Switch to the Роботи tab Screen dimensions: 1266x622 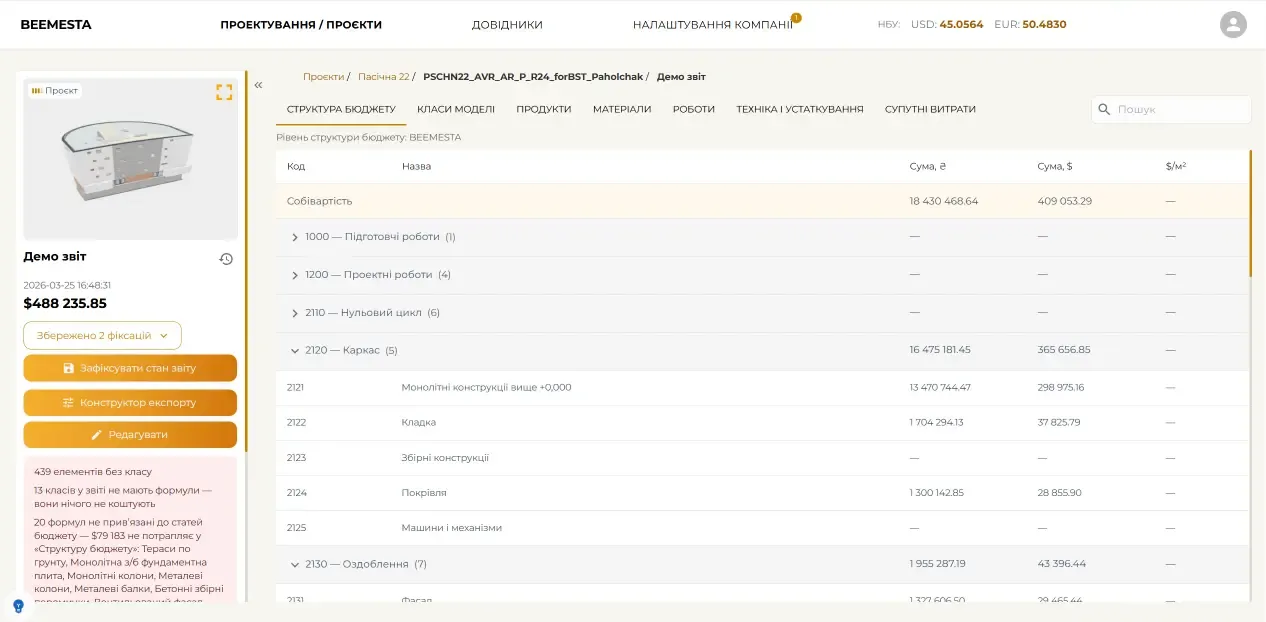(x=694, y=109)
